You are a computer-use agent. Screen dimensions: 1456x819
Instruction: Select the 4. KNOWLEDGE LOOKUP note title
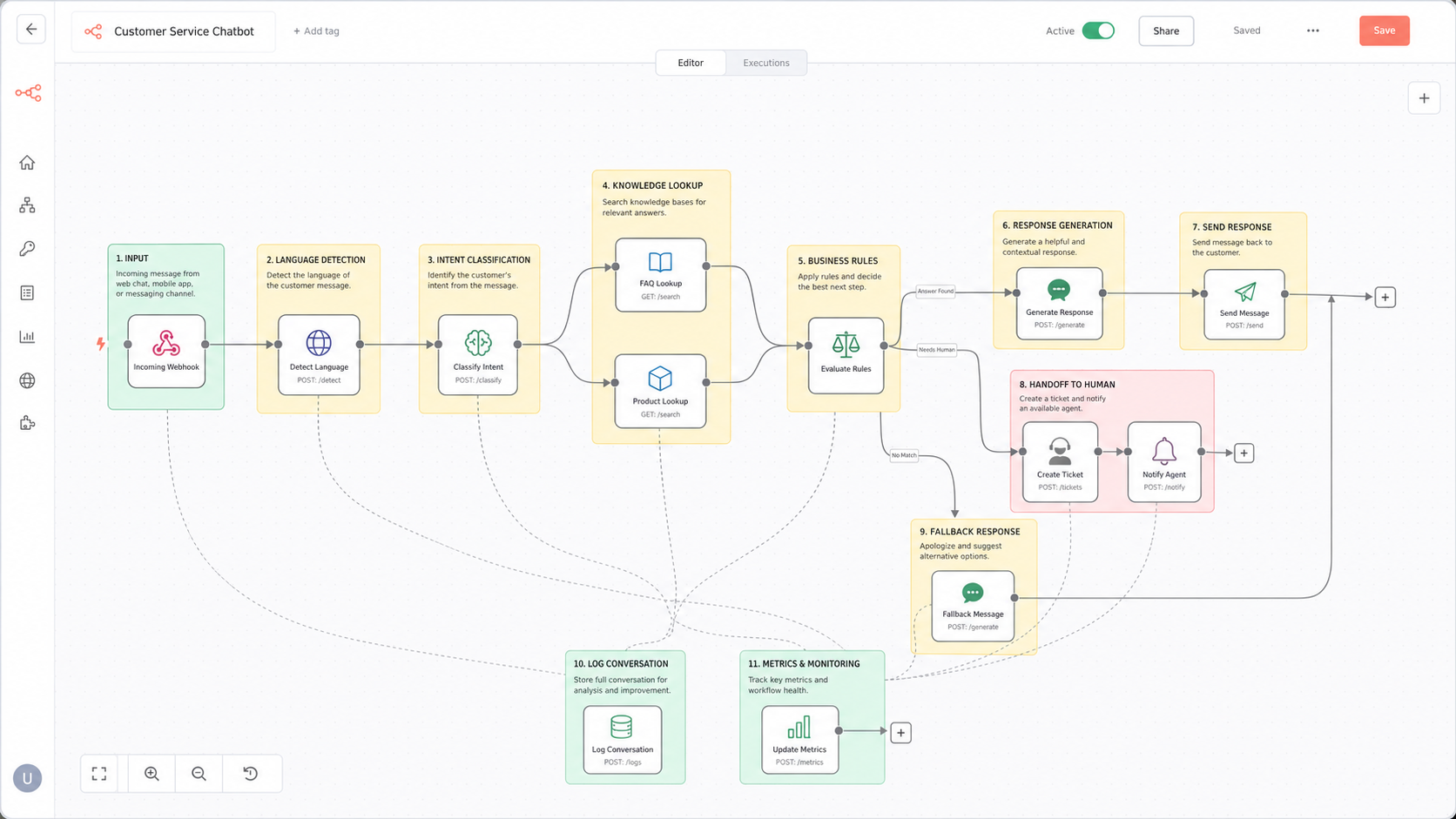pyautogui.click(x=652, y=185)
